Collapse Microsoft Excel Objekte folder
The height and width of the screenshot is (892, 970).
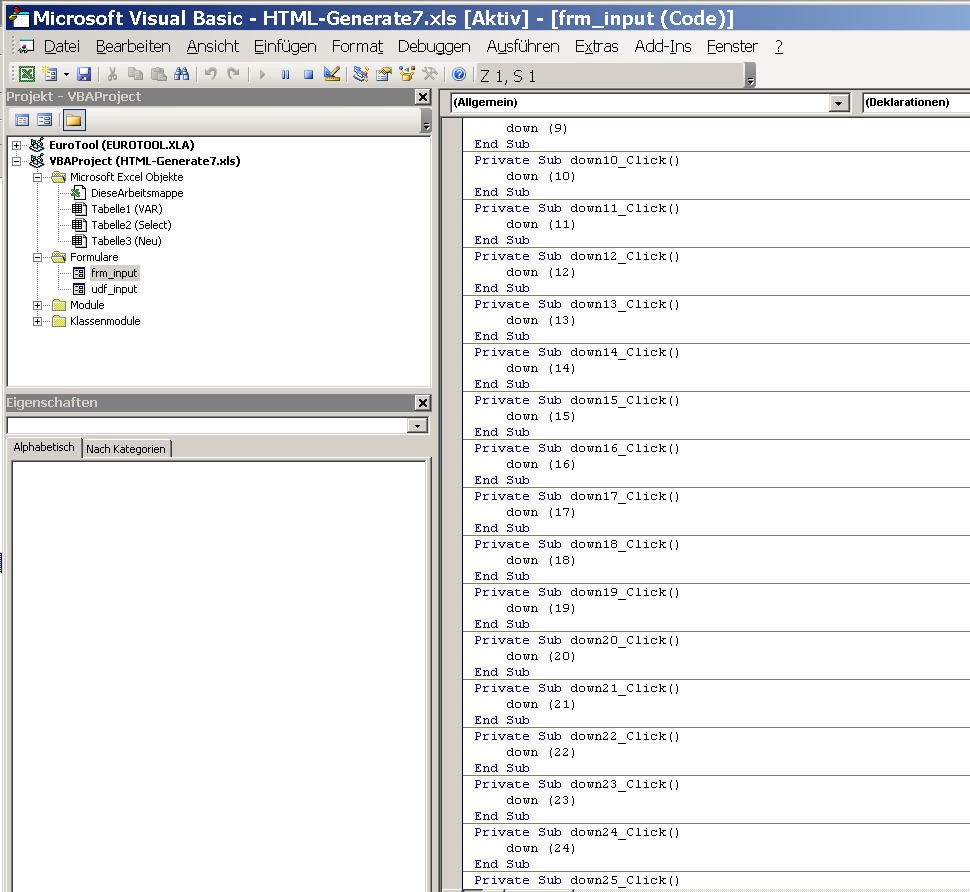click(x=38, y=178)
